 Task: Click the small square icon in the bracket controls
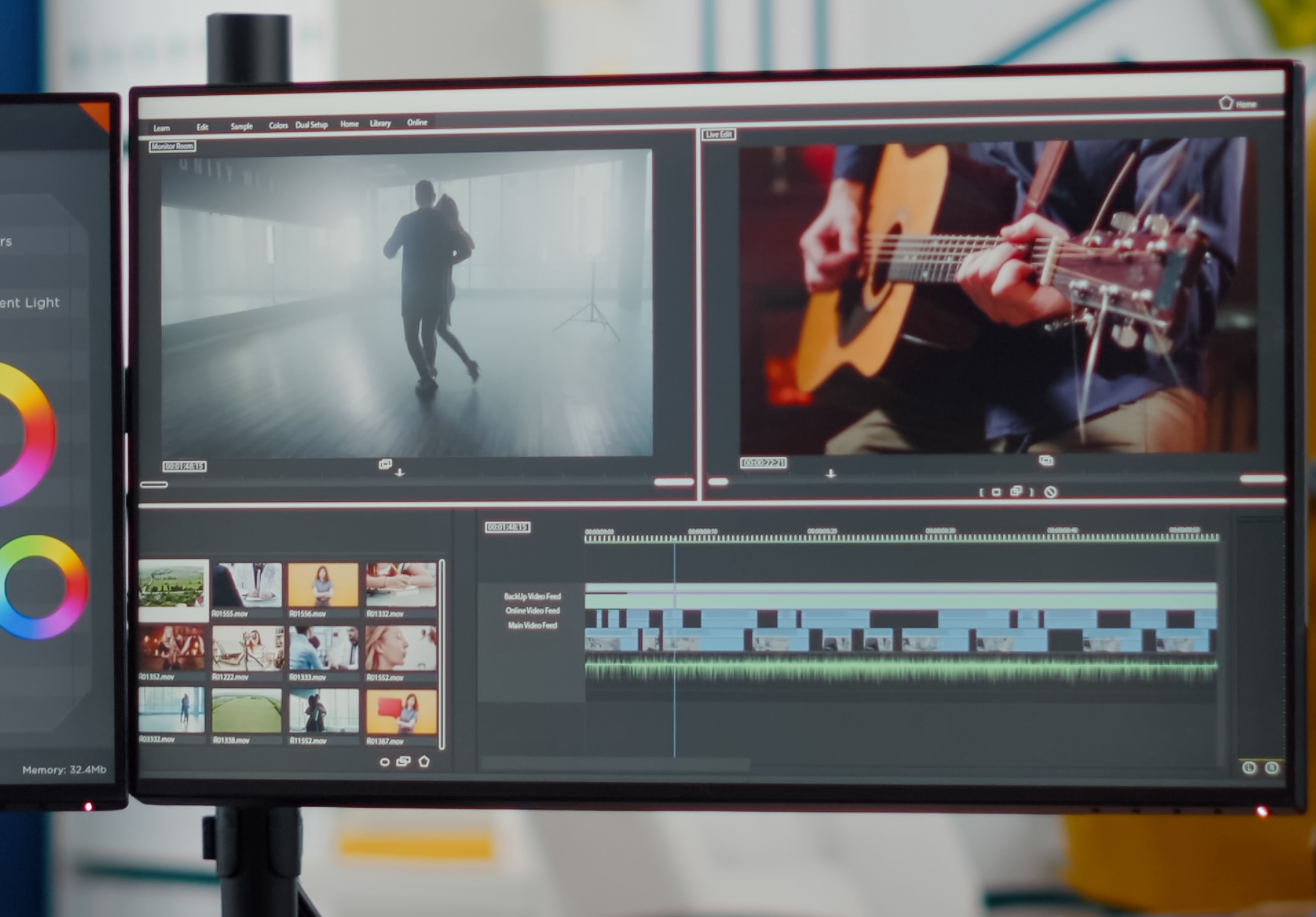(997, 492)
